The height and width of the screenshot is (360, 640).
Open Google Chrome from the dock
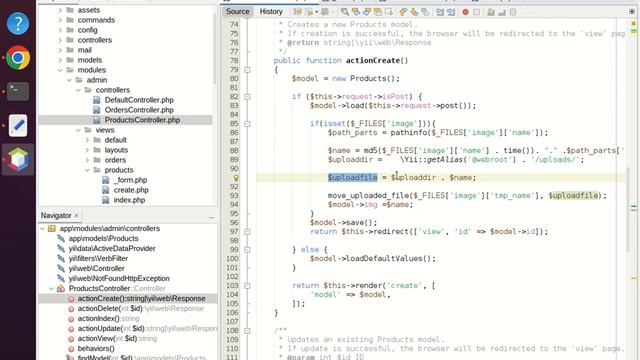click(18, 58)
